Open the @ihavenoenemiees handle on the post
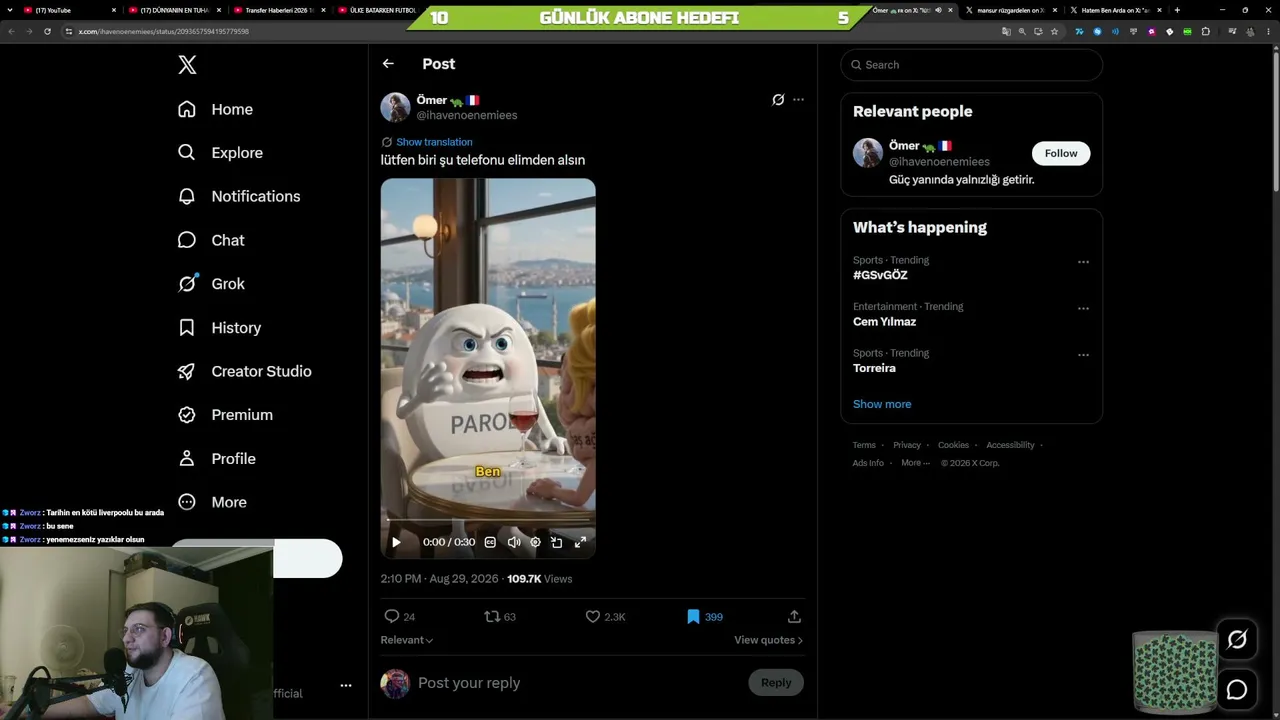Viewport: 1280px width, 720px height. [467, 115]
